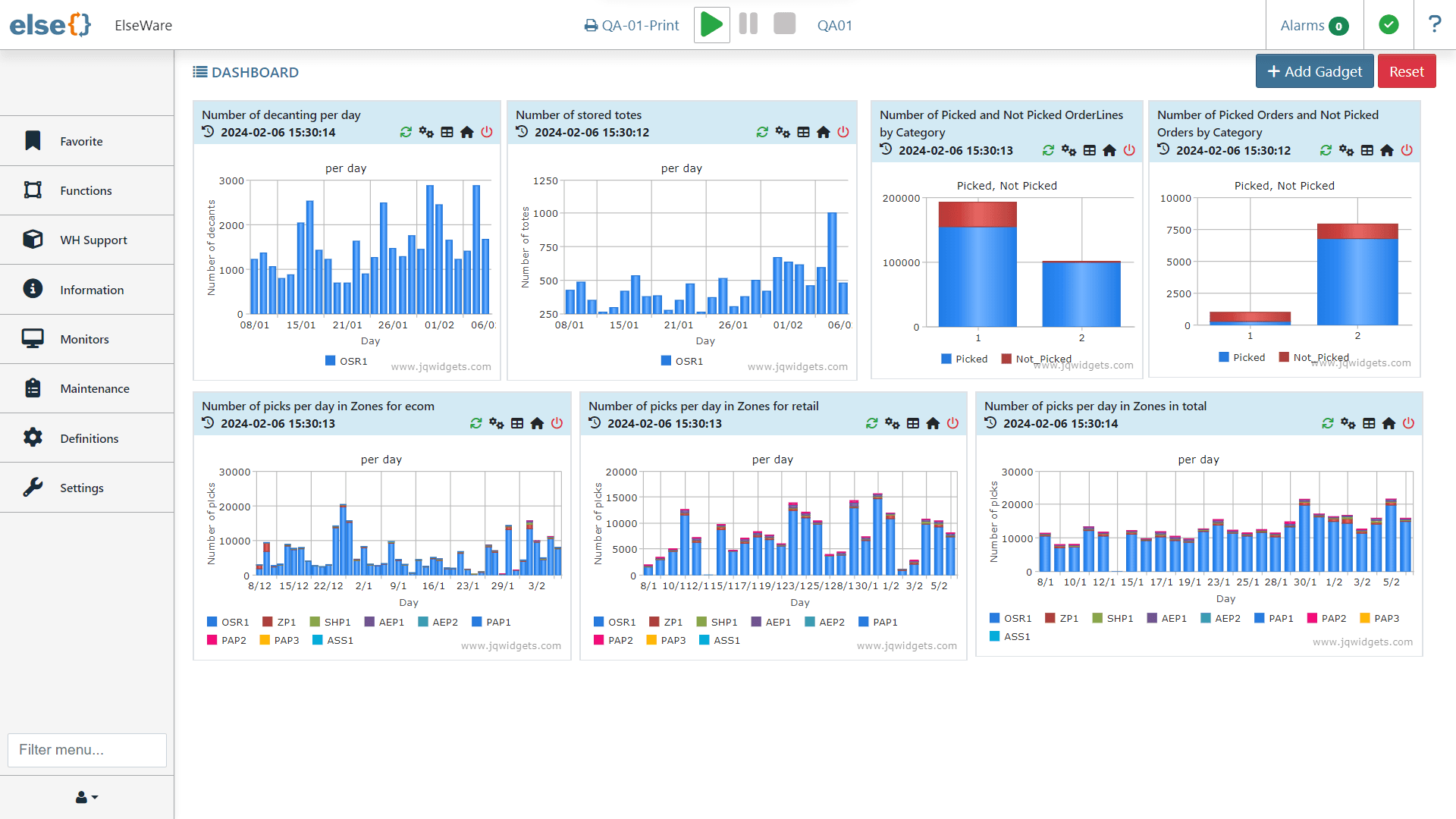Toggle Not_Picked legend in OrderLines chart
The height and width of the screenshot is (819, 1456).
[1037, 359]
